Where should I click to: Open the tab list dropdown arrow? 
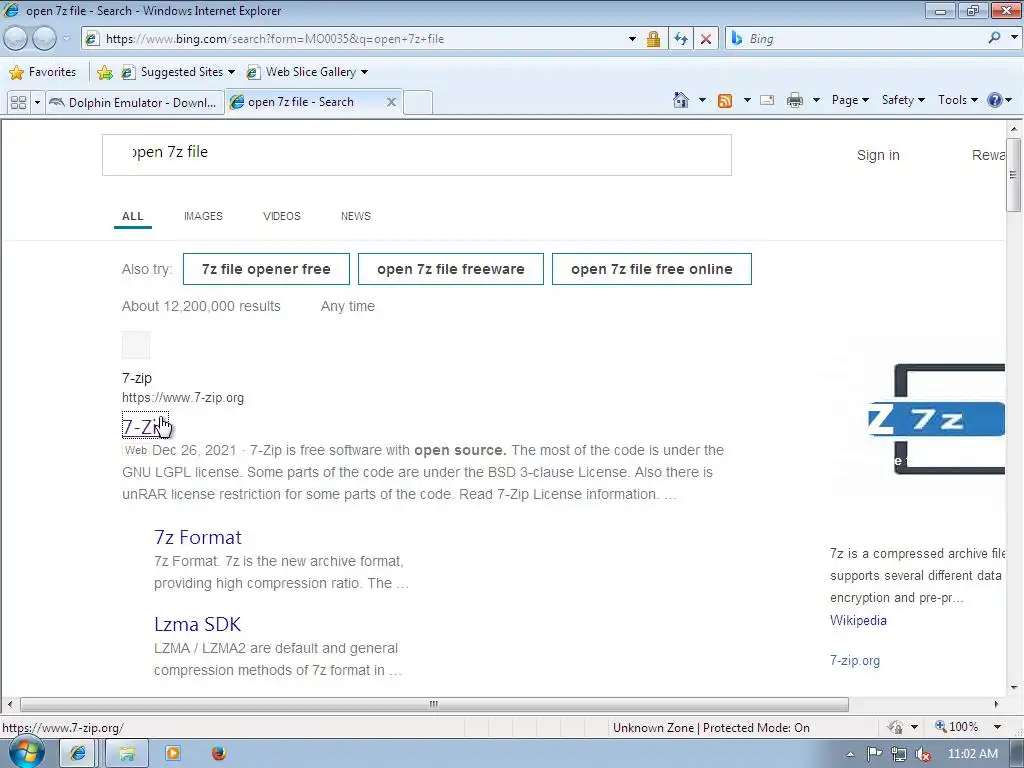37,103
